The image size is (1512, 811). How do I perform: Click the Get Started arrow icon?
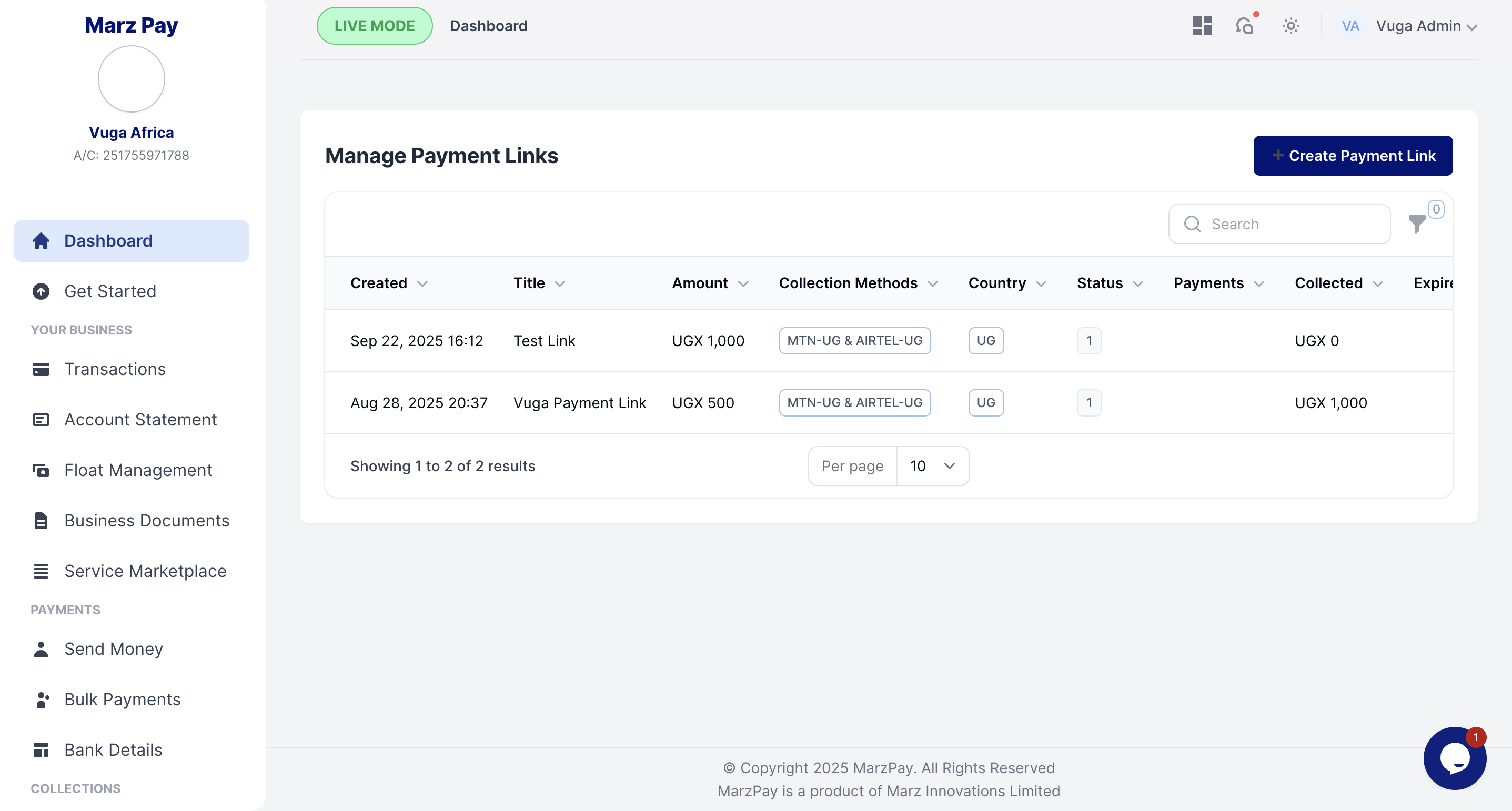tap(41, 291)
